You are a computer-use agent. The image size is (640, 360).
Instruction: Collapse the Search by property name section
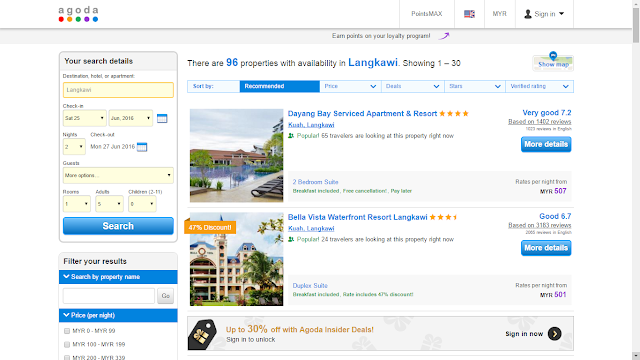coord(118,277)
